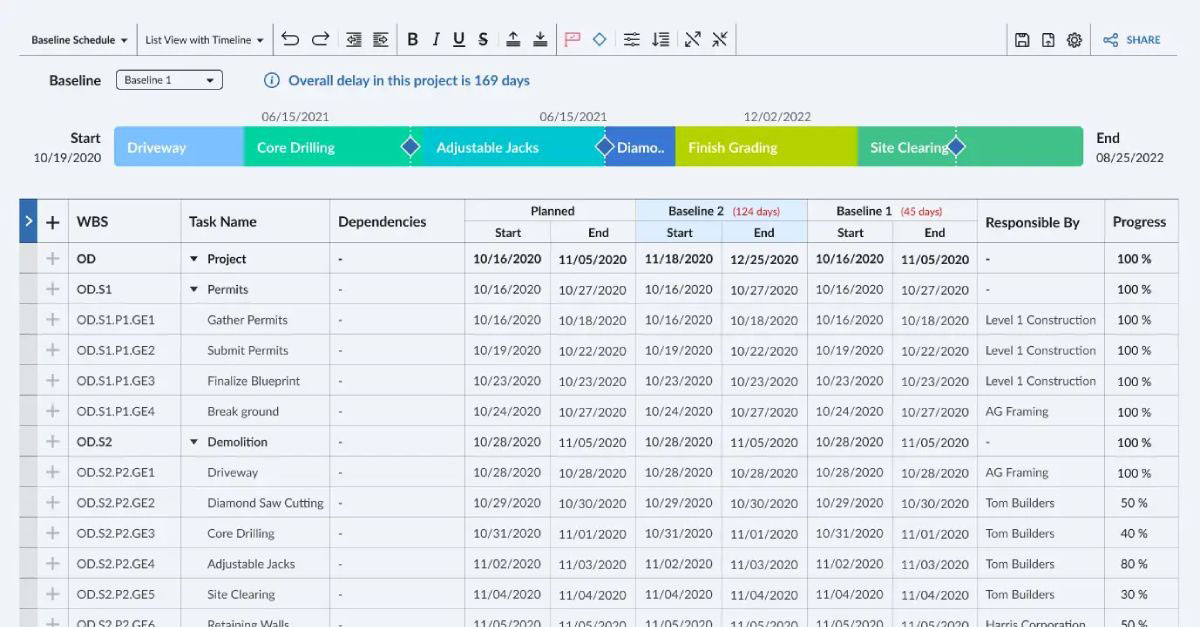The image size is (1200, 627).
Task: Toggle Strikethrough formatting
Action: [483, 40]
